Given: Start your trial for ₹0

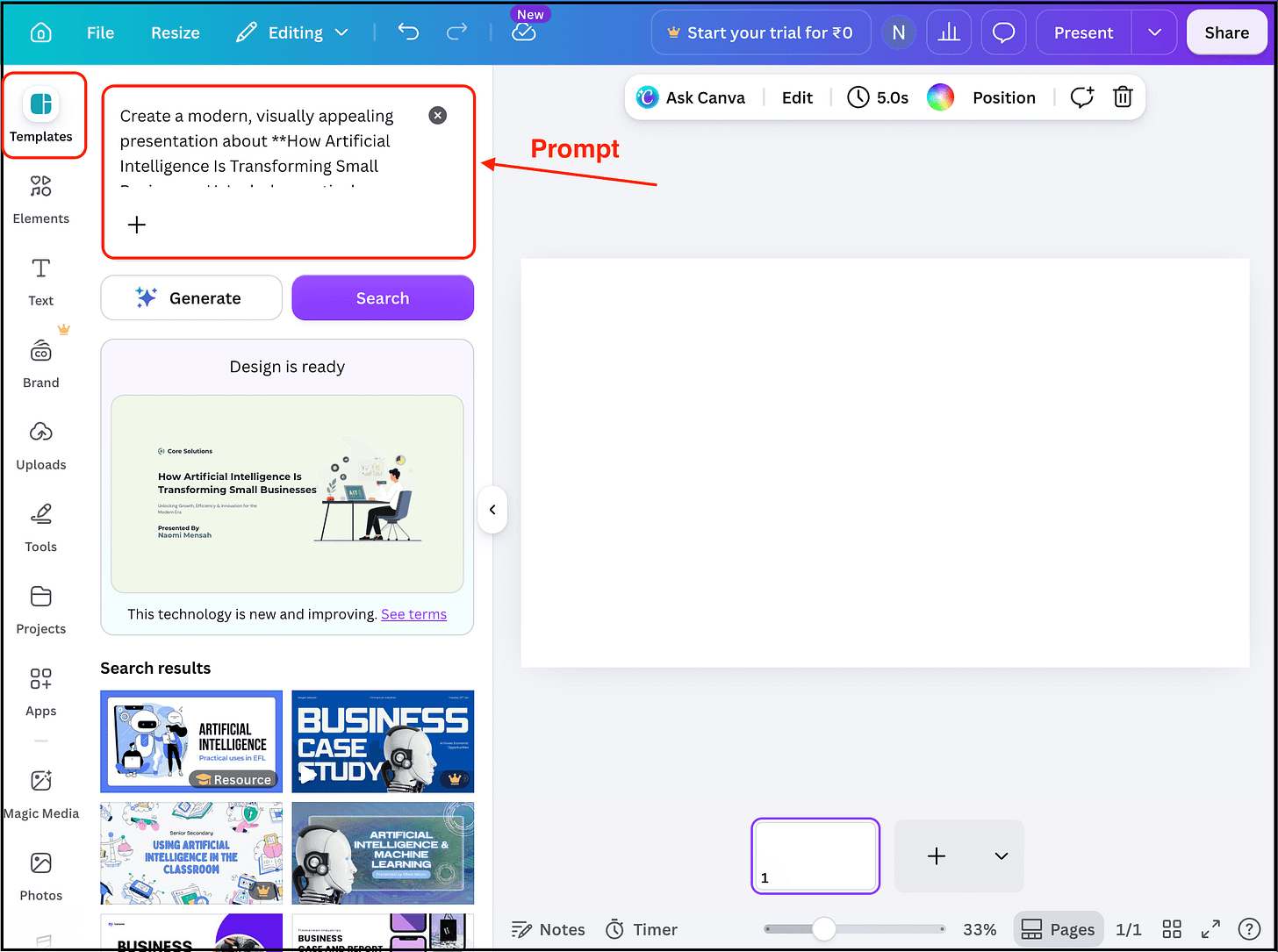Looking at the screenshot, I should coord(760,32).
